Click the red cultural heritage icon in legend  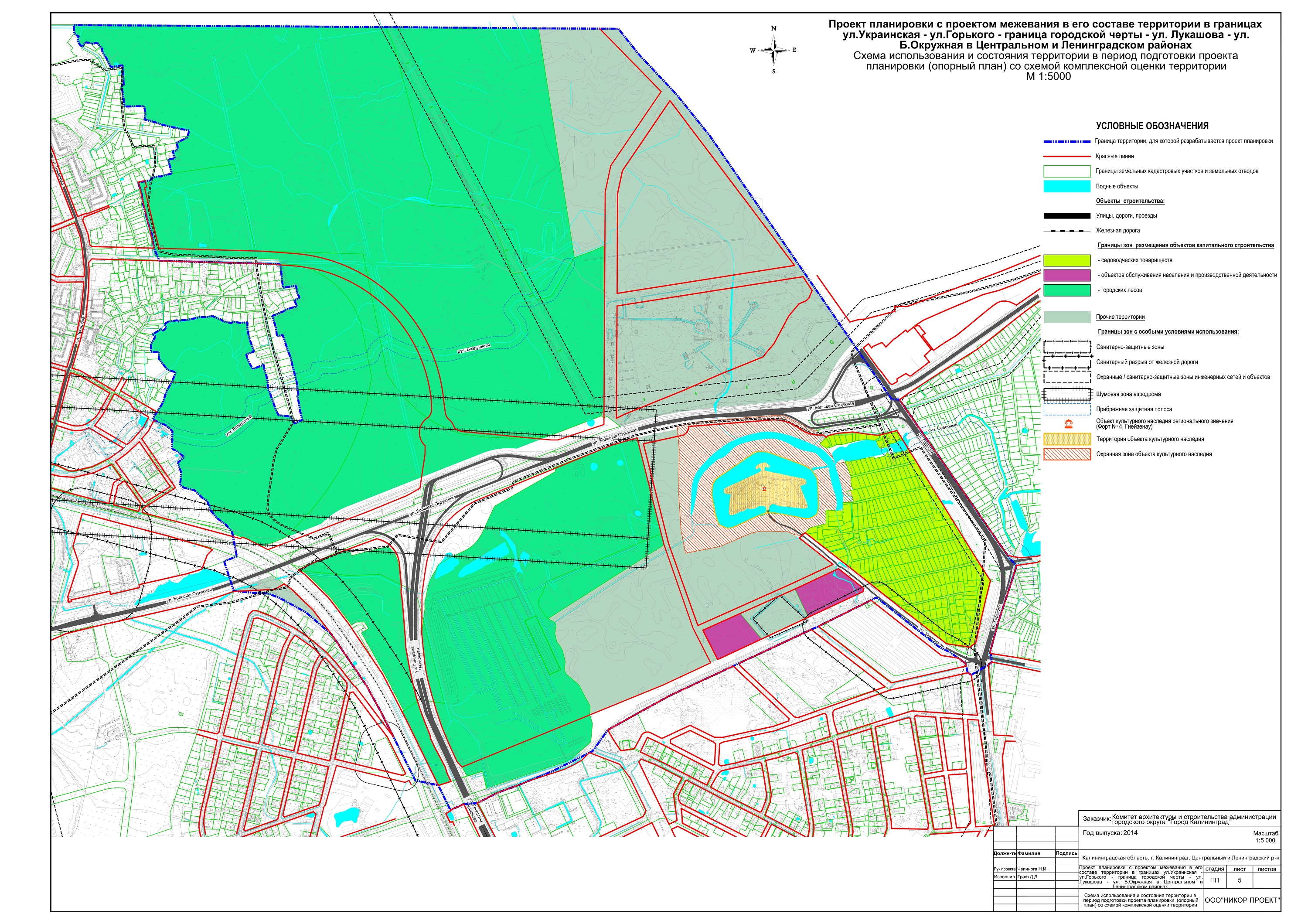pyautogui.click(x=1068, y=424)
